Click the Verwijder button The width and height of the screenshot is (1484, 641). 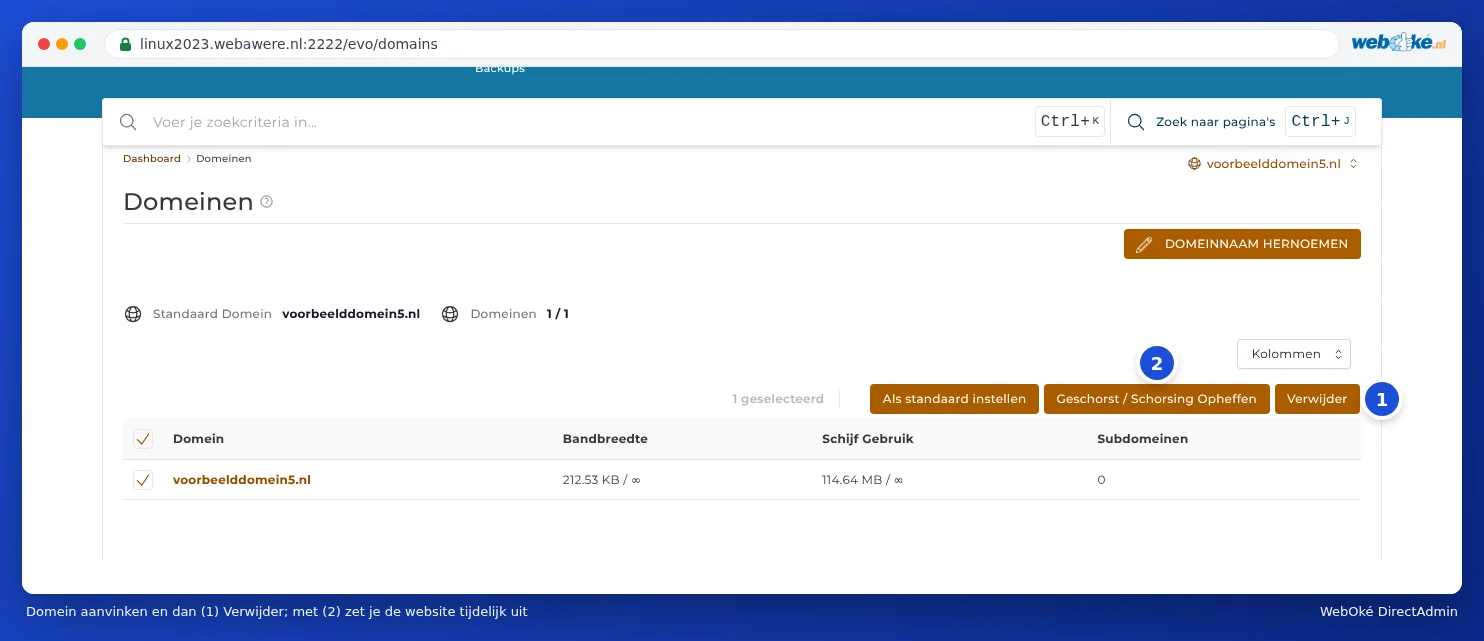tap(1317, 399)
